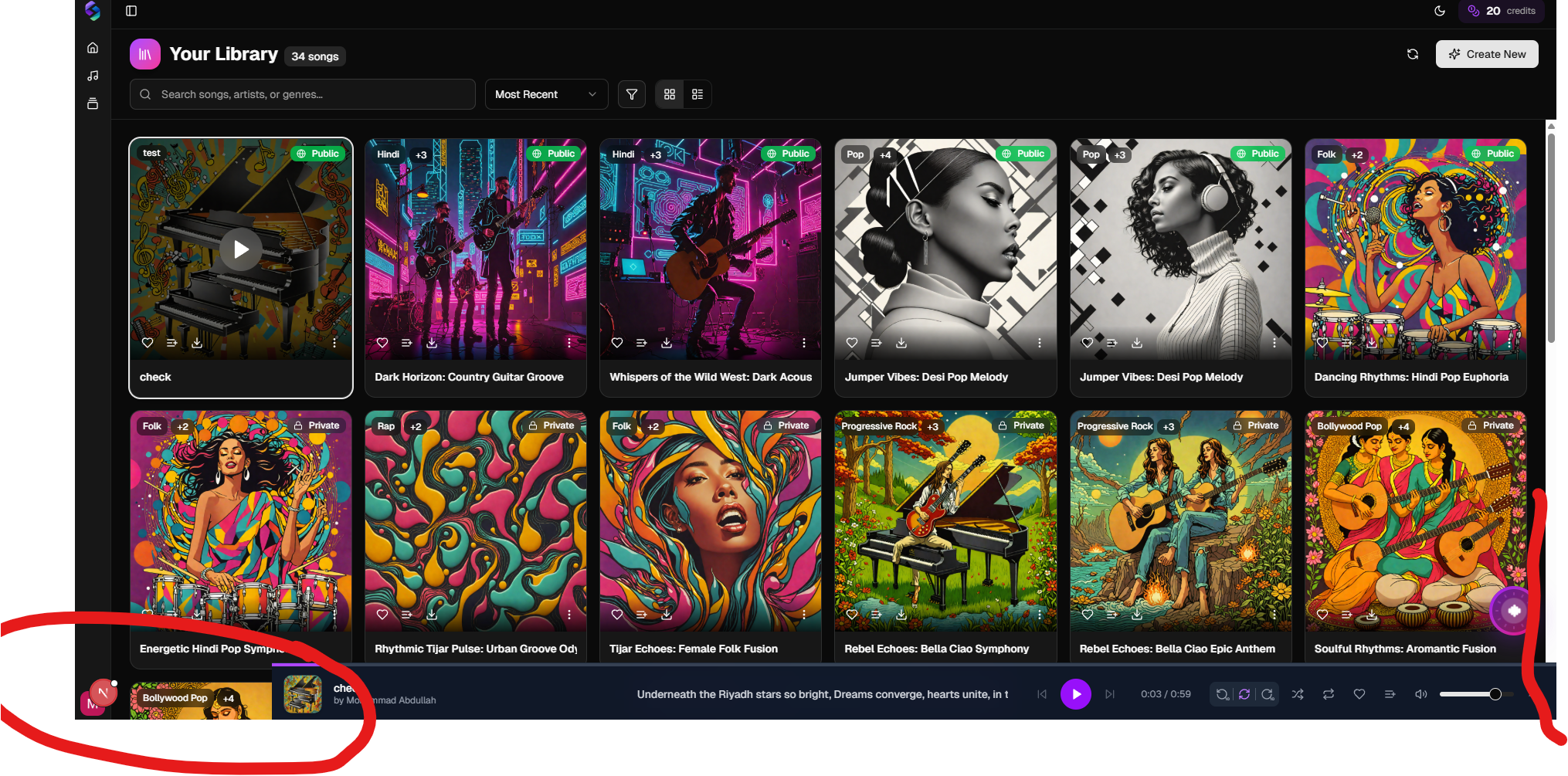Viewport: 1568px width, 776px height.
Task: Adjust the volume slider in player
Action: click(1468, 694)
